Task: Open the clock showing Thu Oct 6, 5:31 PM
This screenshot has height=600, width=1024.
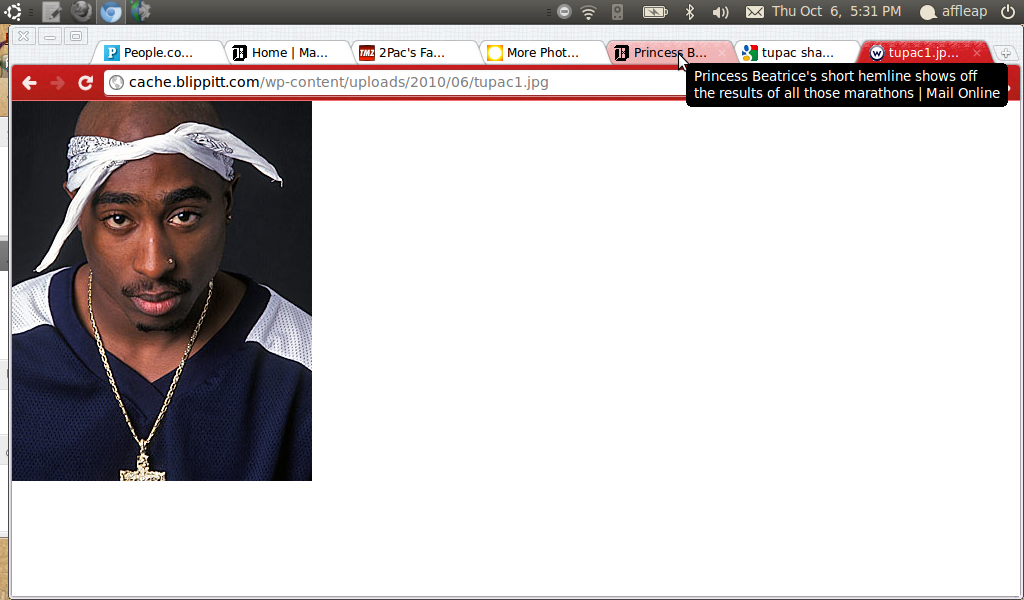Action: pyautogui.click(x=837, y=11)
